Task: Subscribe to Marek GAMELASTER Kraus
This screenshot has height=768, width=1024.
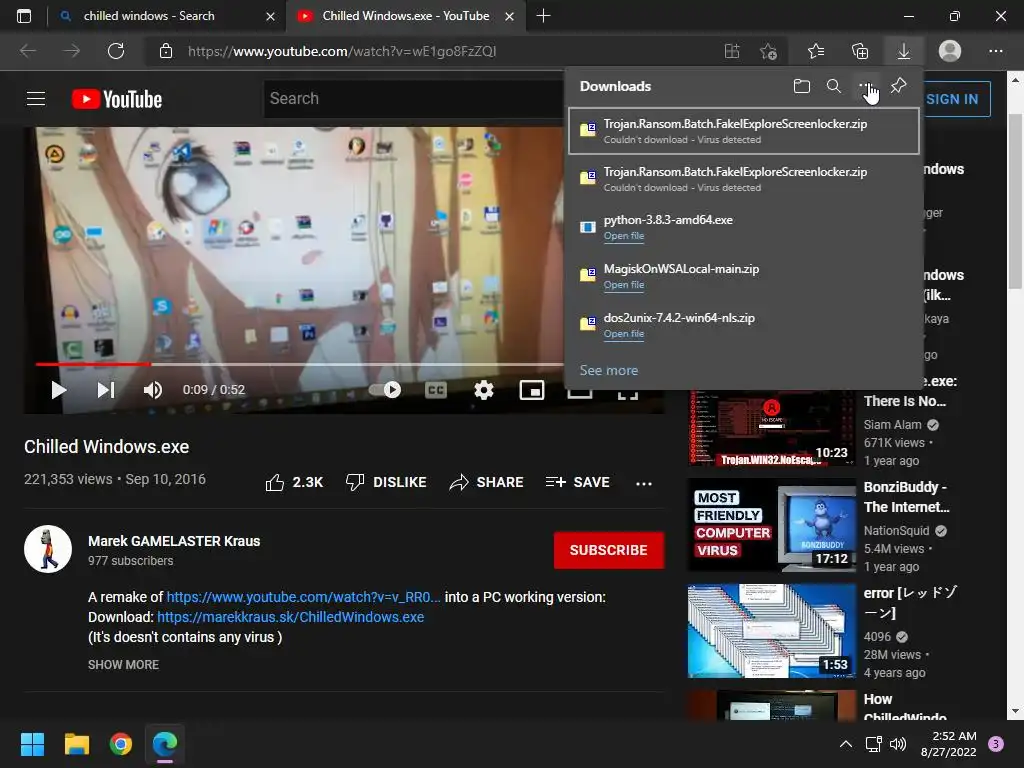Action: pyautogui.click(x=609, y=550)
